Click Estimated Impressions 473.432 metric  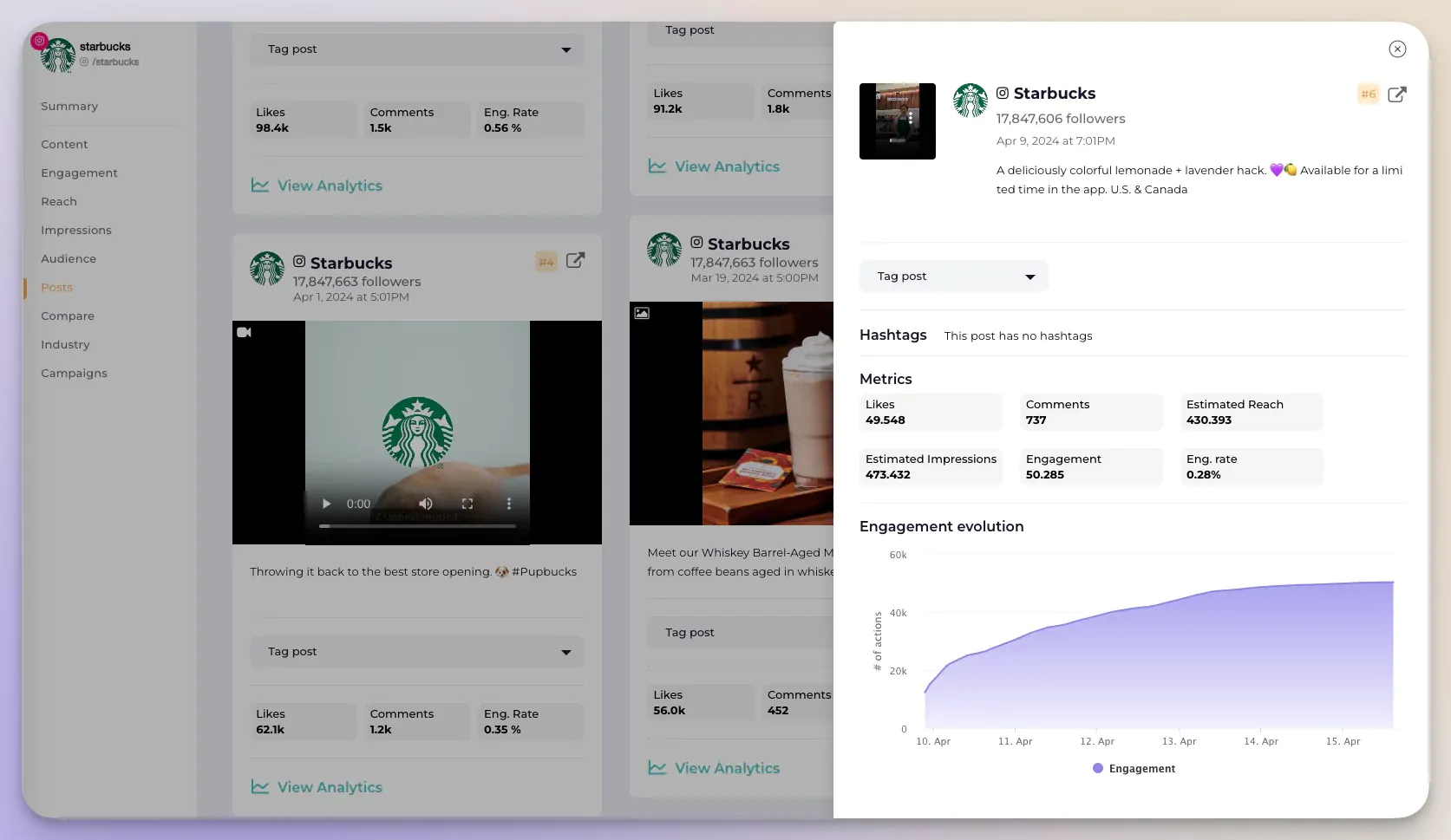(x=931, y=467)
